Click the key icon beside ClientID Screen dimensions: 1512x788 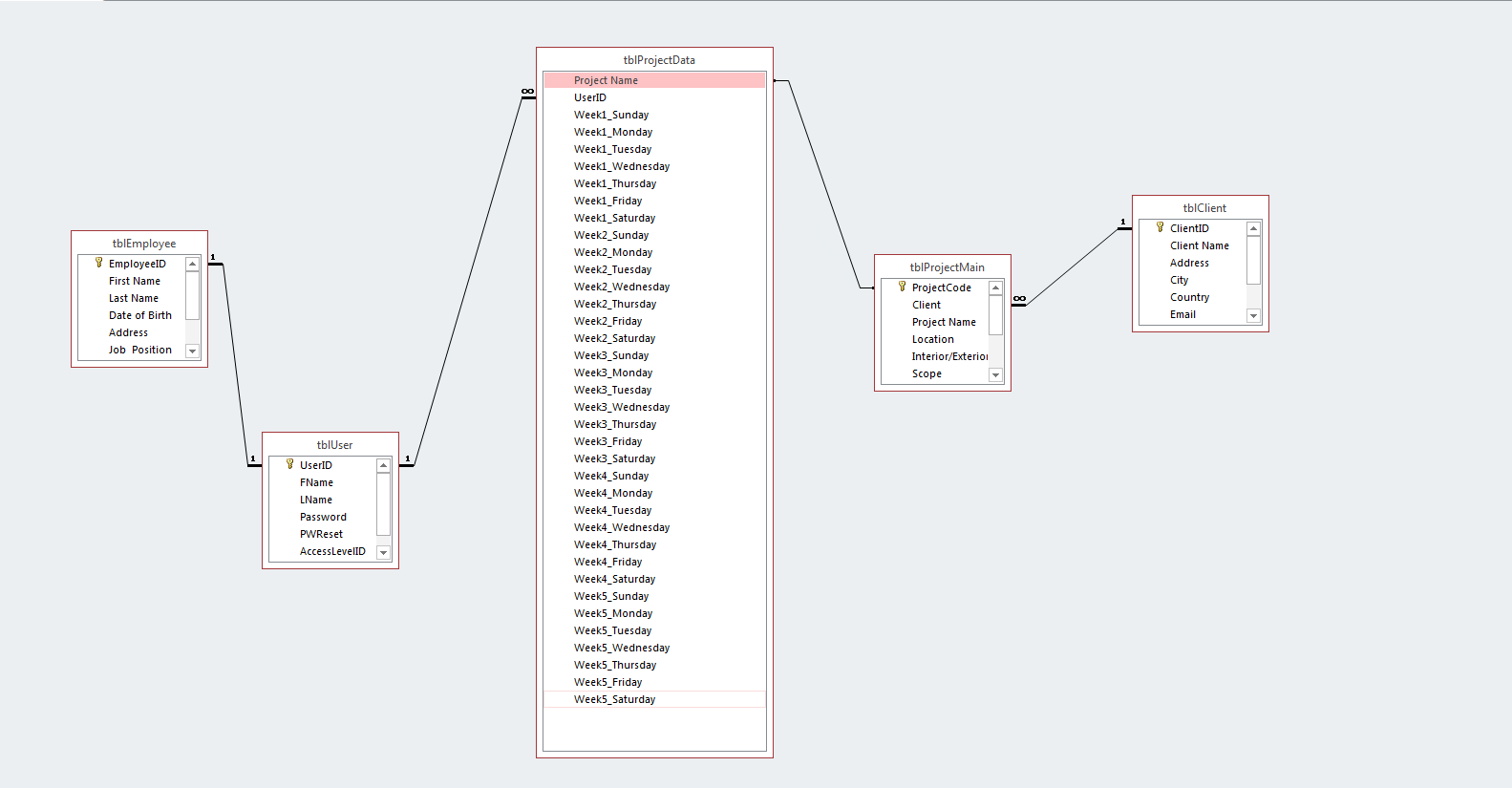coord(1160,227)
